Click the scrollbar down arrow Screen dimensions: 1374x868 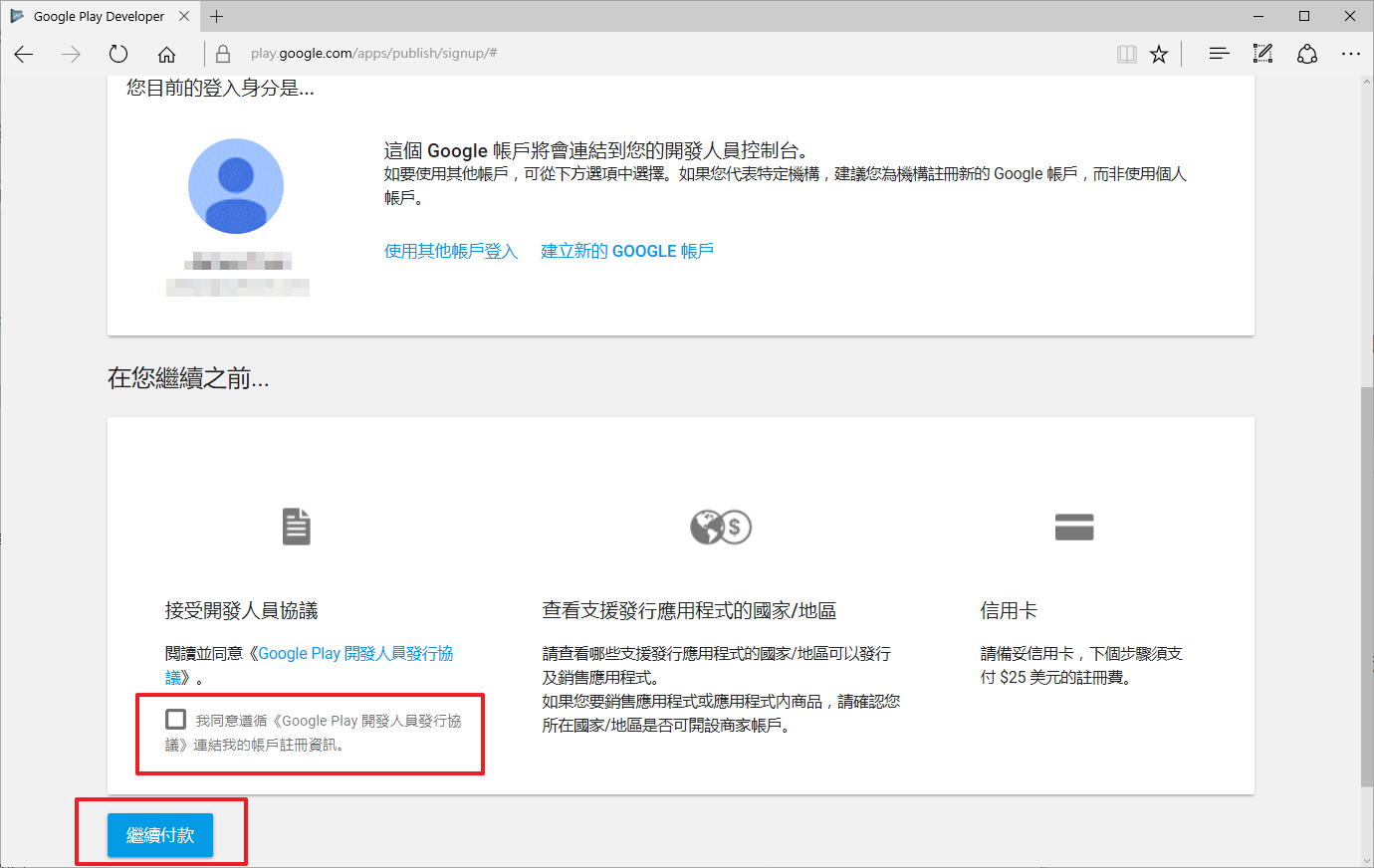[x=1366, y=860]
